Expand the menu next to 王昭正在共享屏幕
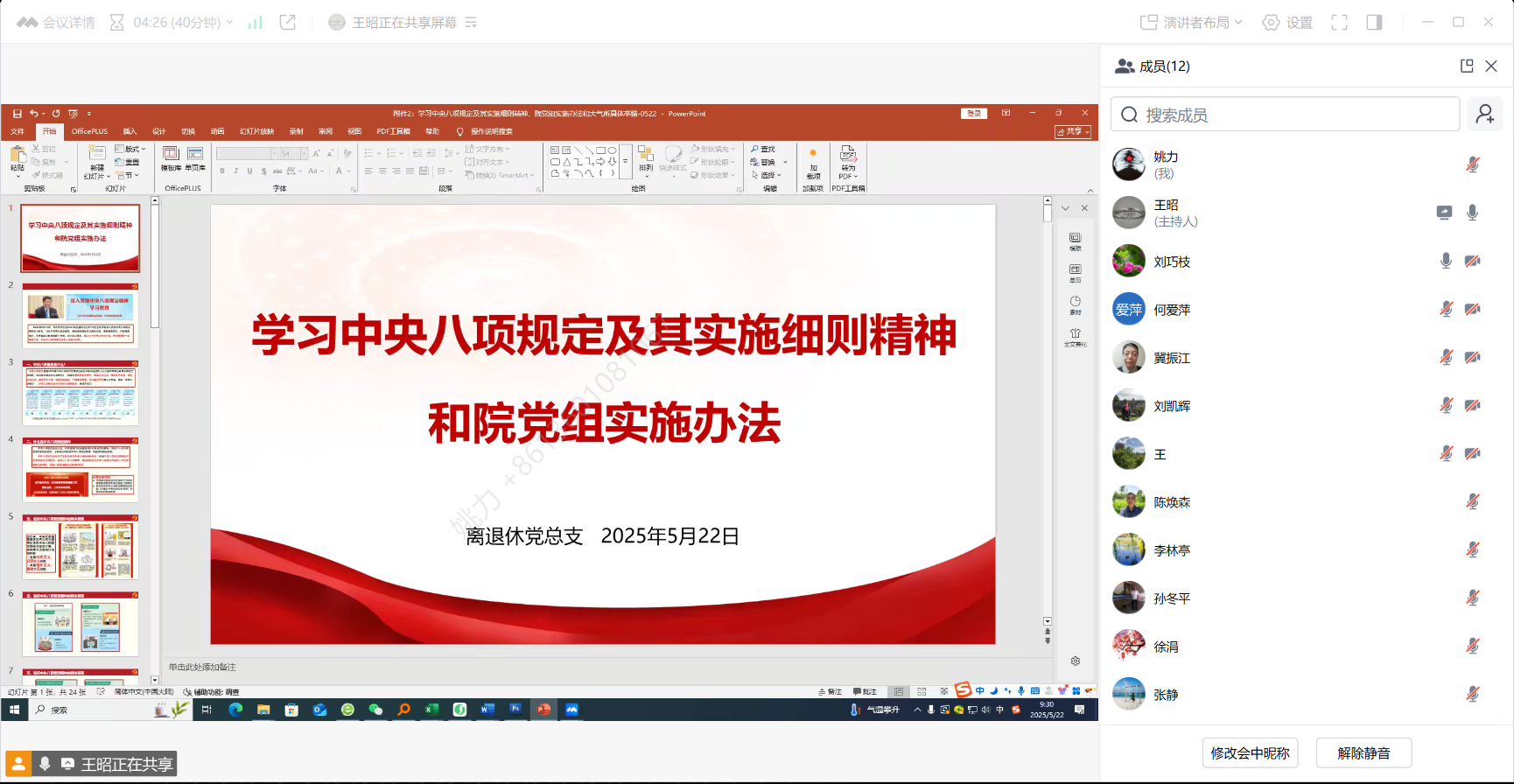Image resolution: width=1514 pixels, height=784 pixels. point(471,23)
